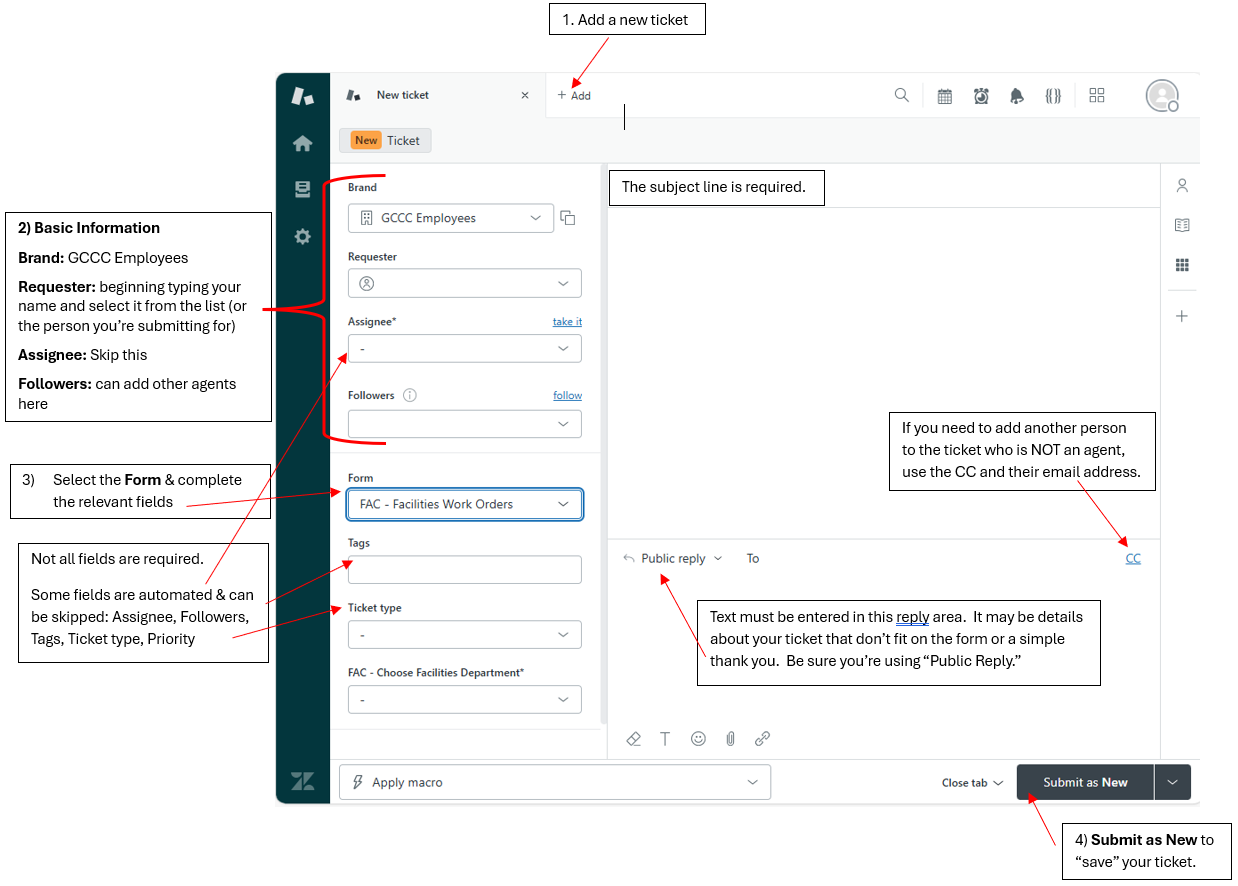Click the take it link beside Assignee

tap(567, 321)
